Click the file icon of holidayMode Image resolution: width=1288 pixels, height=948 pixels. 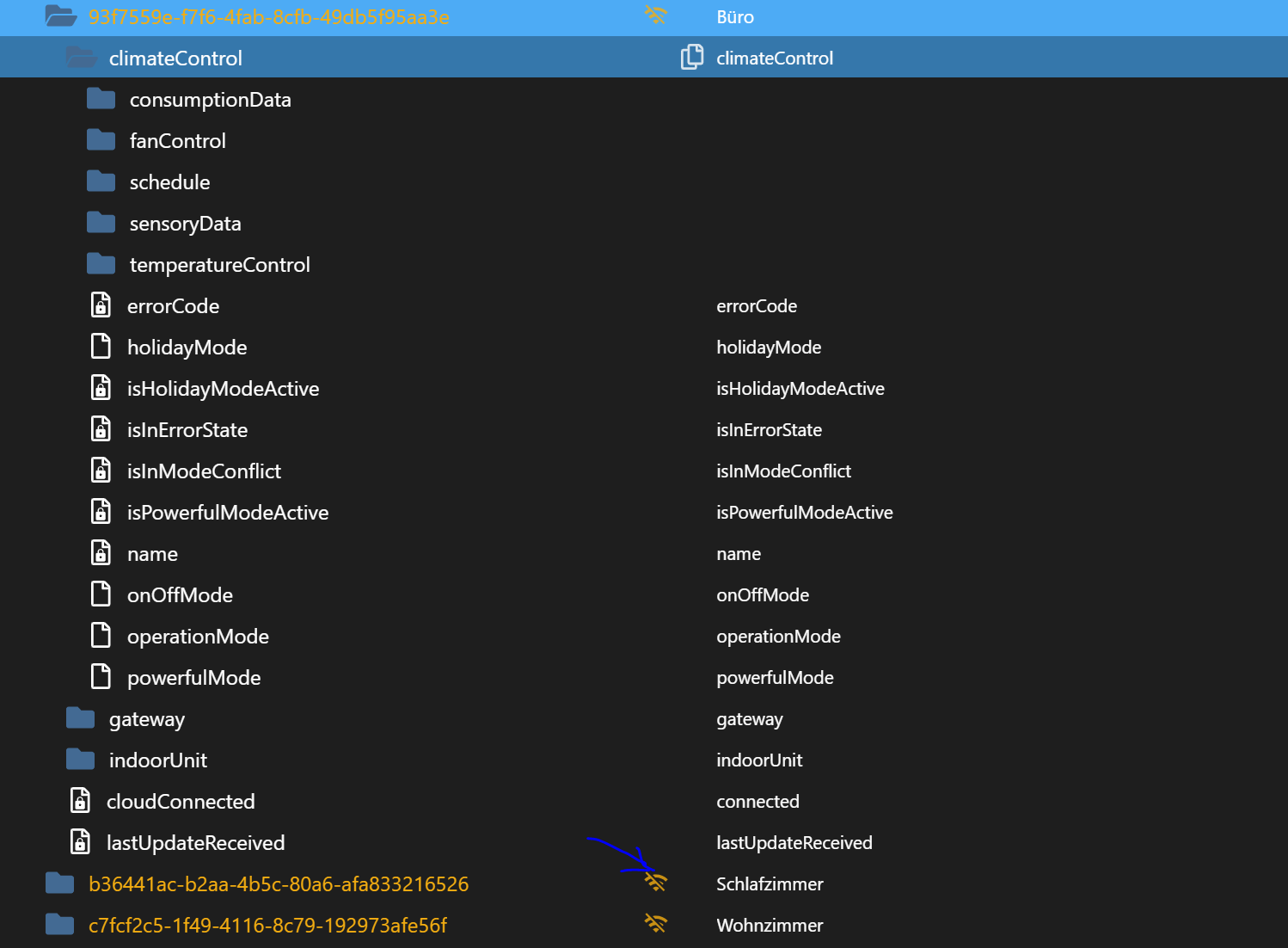(x=101, y=346)
